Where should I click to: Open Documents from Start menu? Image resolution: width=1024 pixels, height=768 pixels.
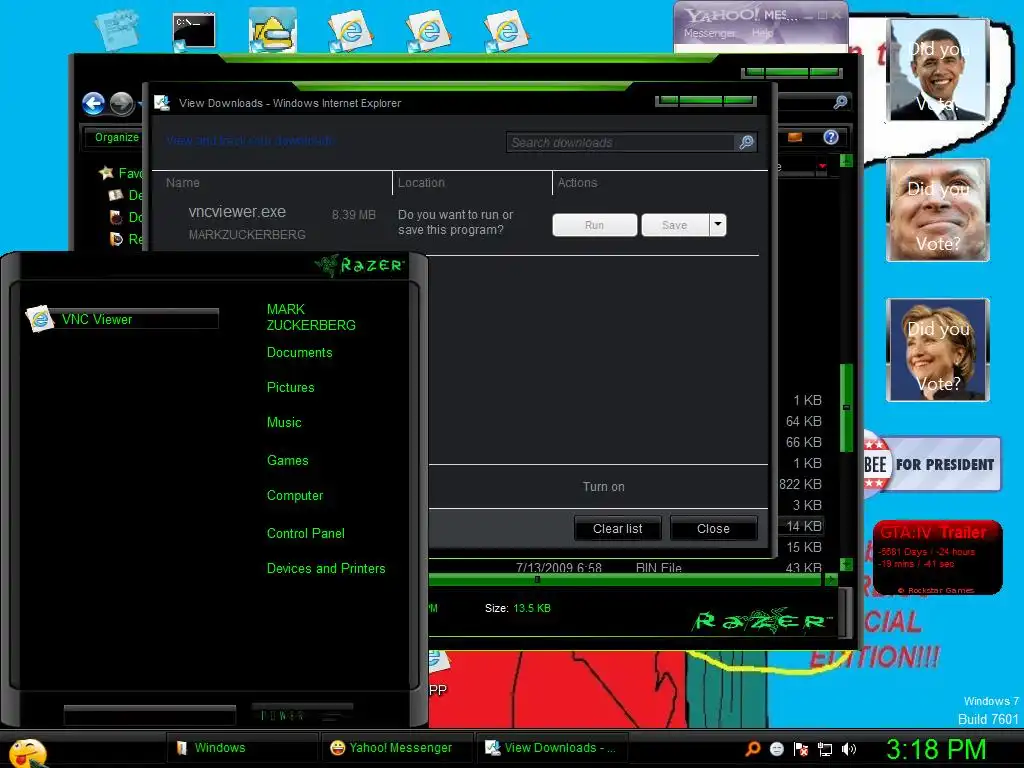(299, 353)
